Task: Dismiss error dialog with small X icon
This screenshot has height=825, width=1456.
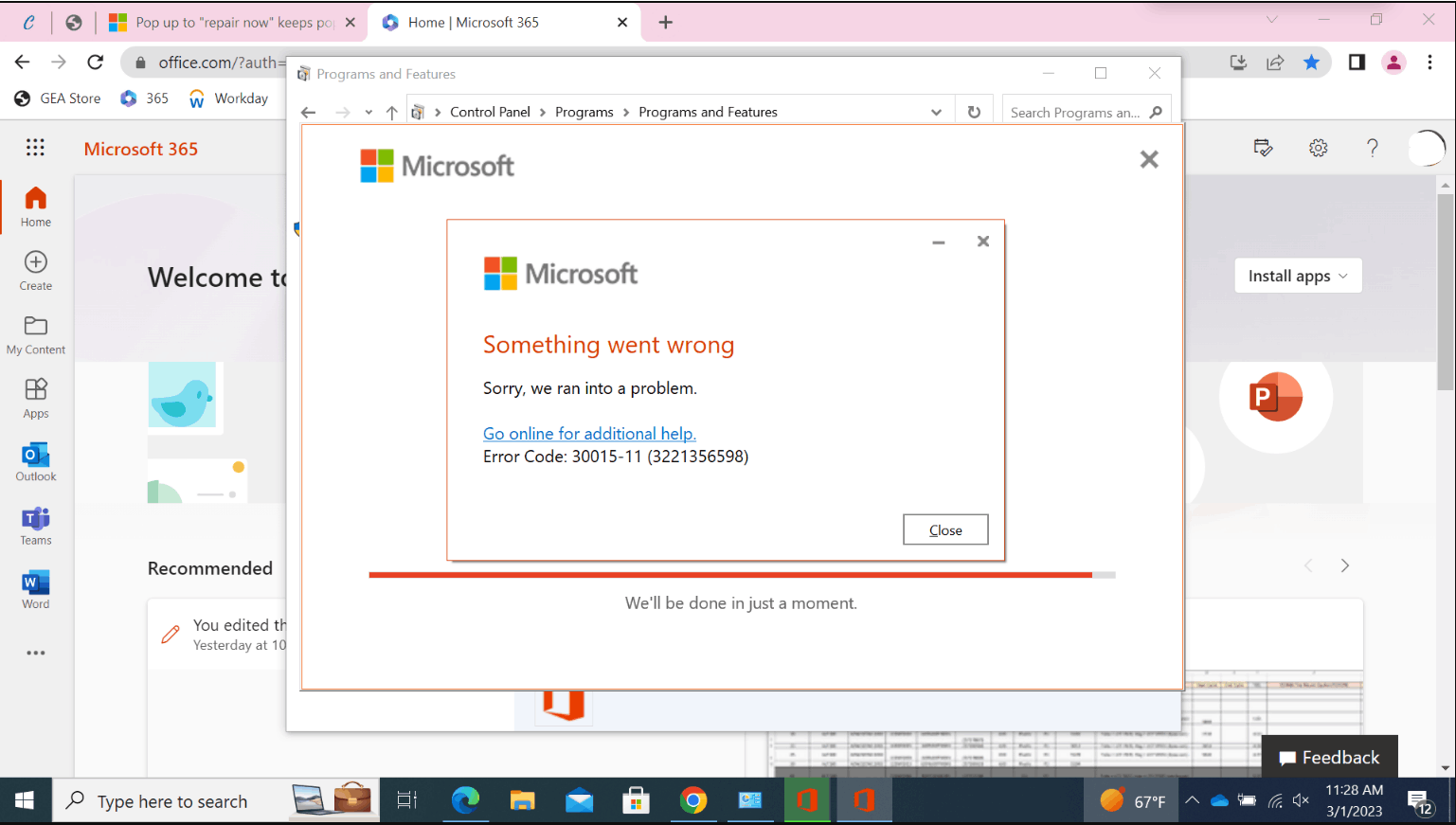Action: [x=983, y=242]
